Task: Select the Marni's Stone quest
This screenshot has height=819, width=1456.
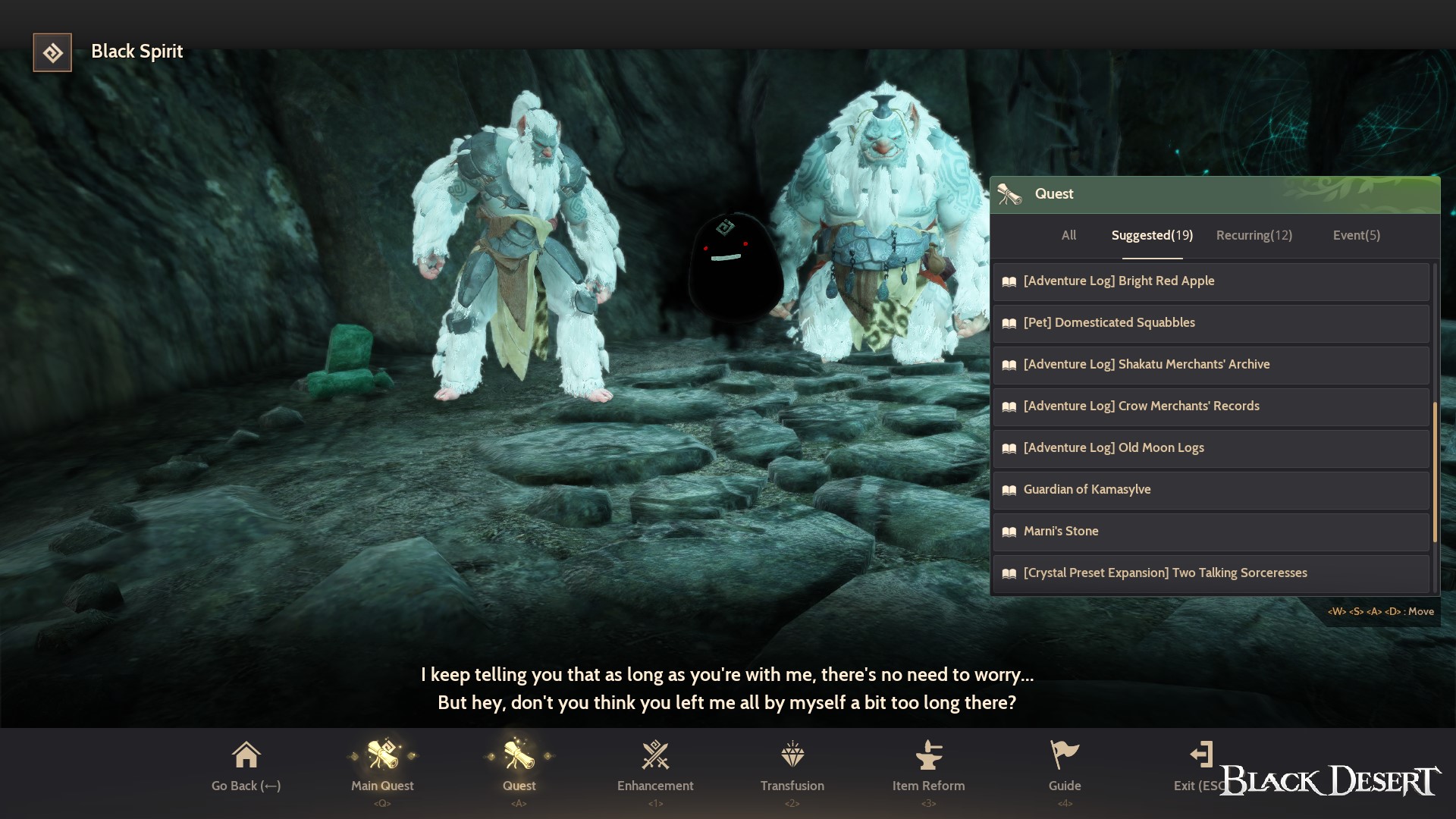Action: click(1211, 532)
